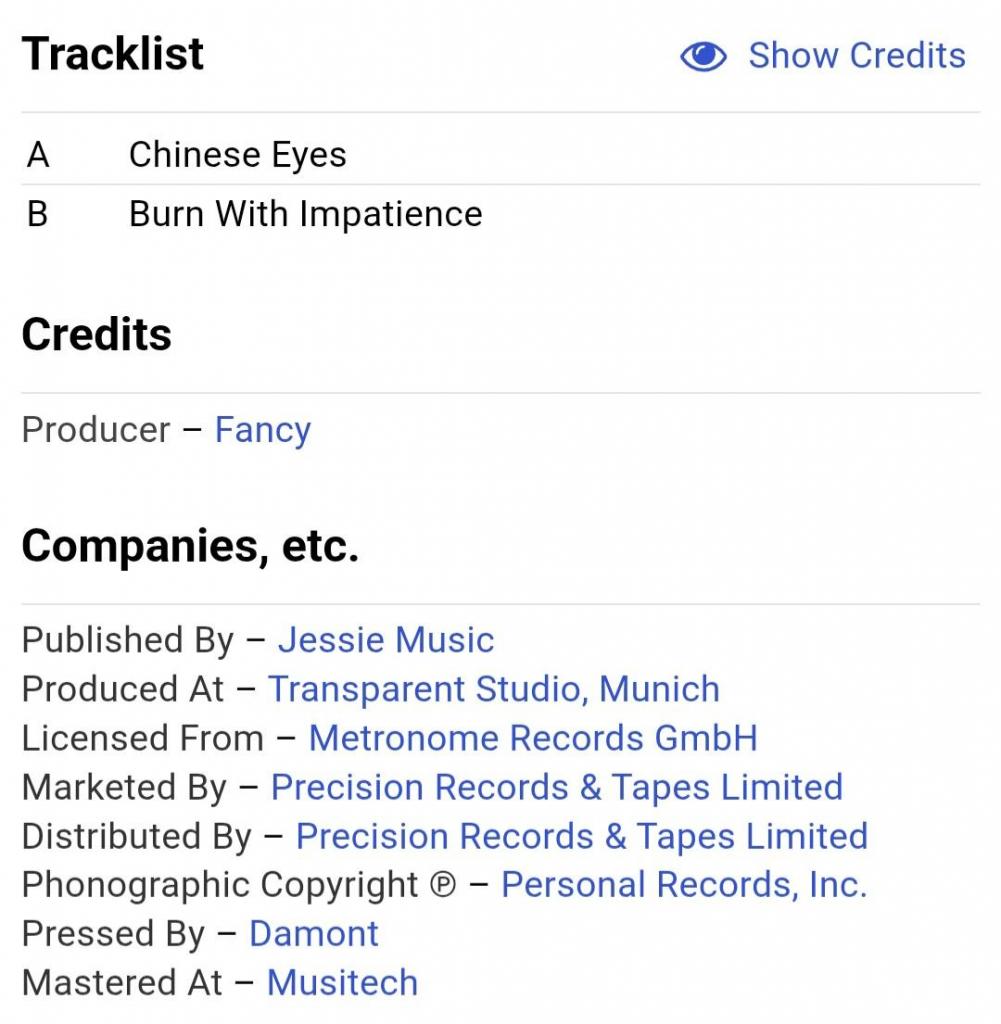Screen dimensions: 1001x1024
Task: Click track position A in tracklist
Action: point(38,155)
